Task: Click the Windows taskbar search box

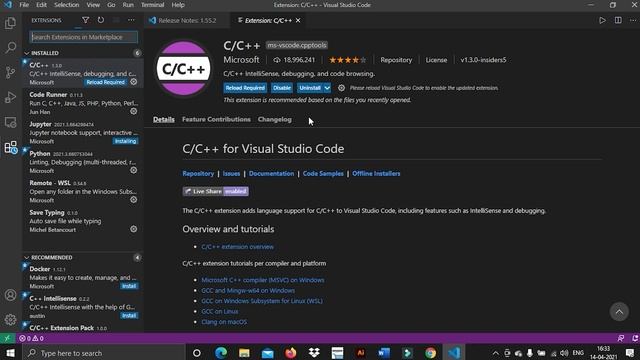Action: 104,353
